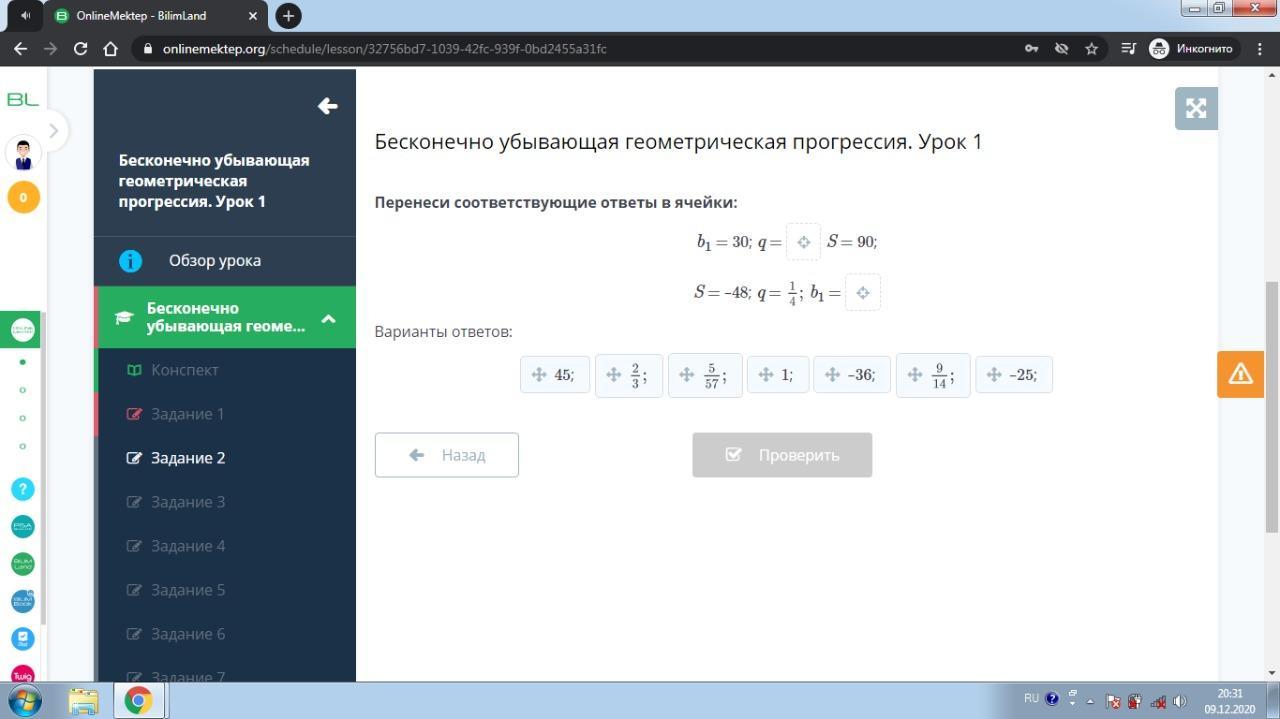Open File Explorer from taskbar
The width and height of the screenshot is (1280, 719).
coord(84,701)
